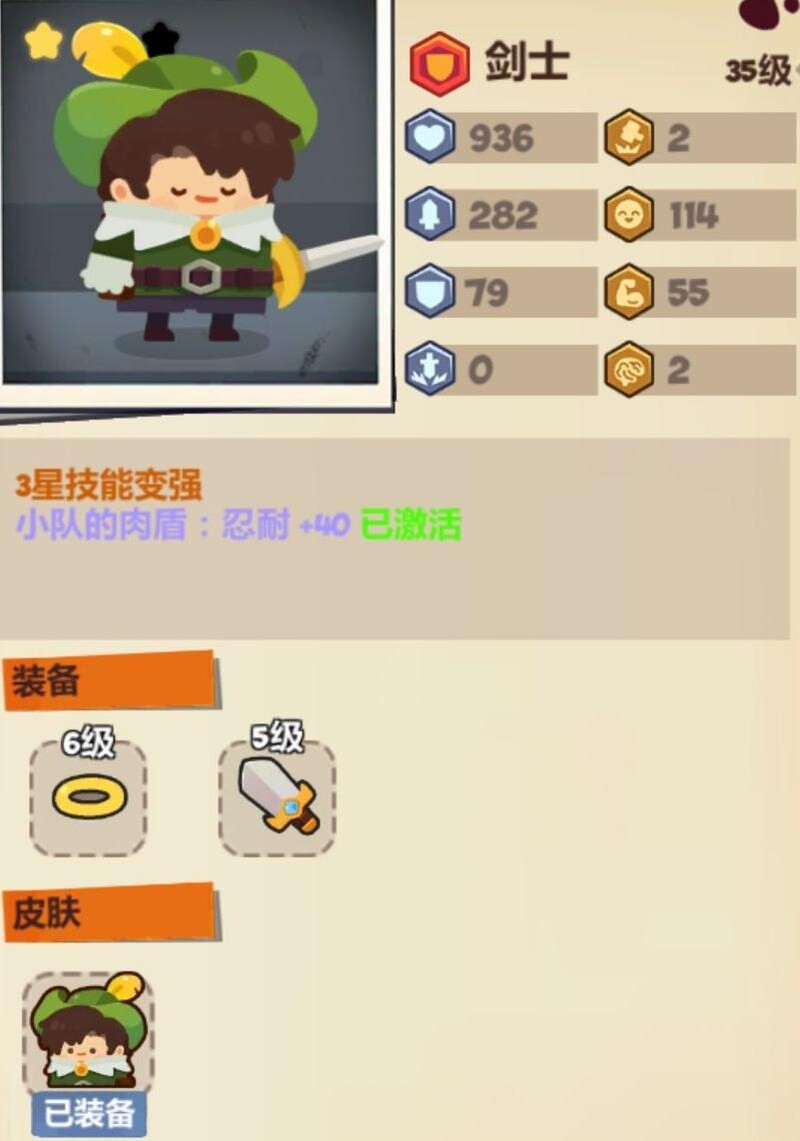
Task: Tap the red shield class icon
Action: [439, 64]
